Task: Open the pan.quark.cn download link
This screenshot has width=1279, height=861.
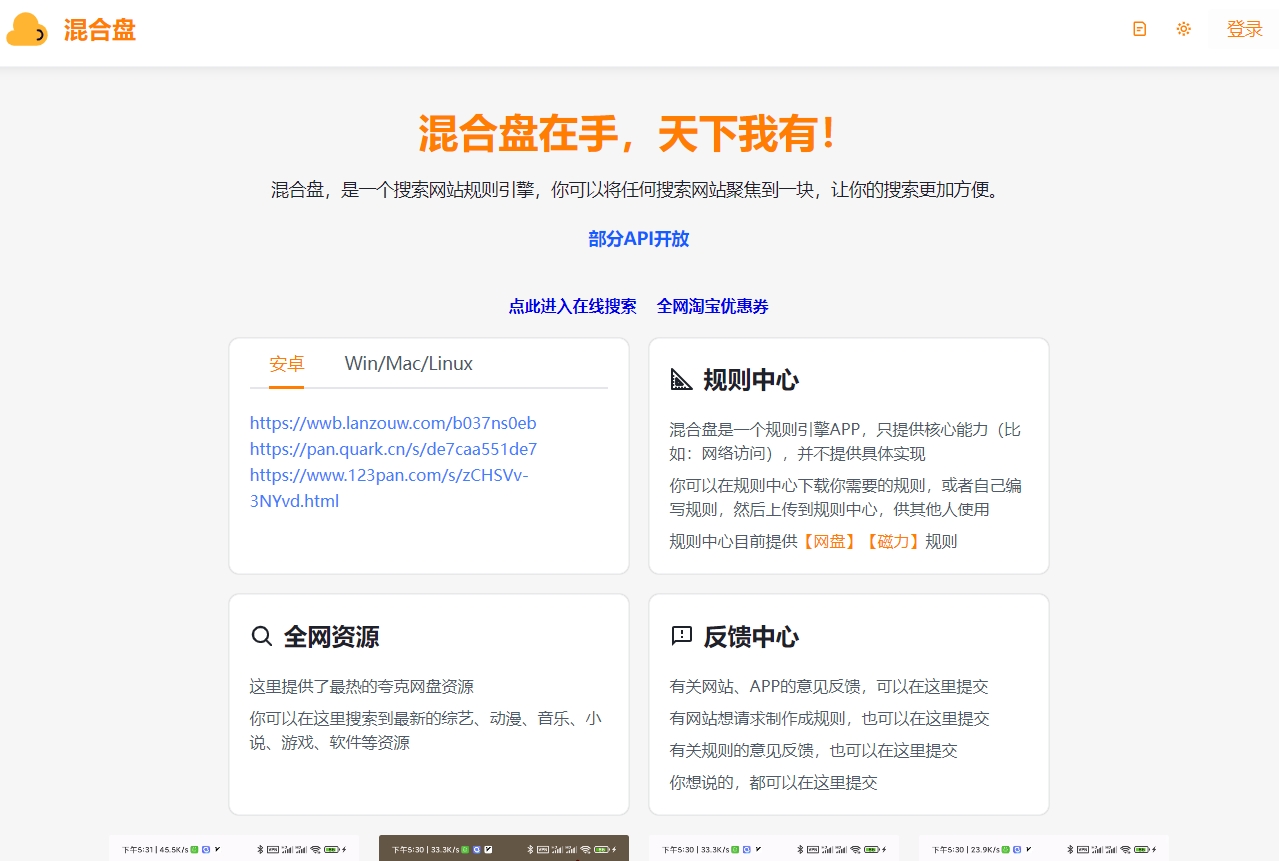Action: [x=393, y=449]
